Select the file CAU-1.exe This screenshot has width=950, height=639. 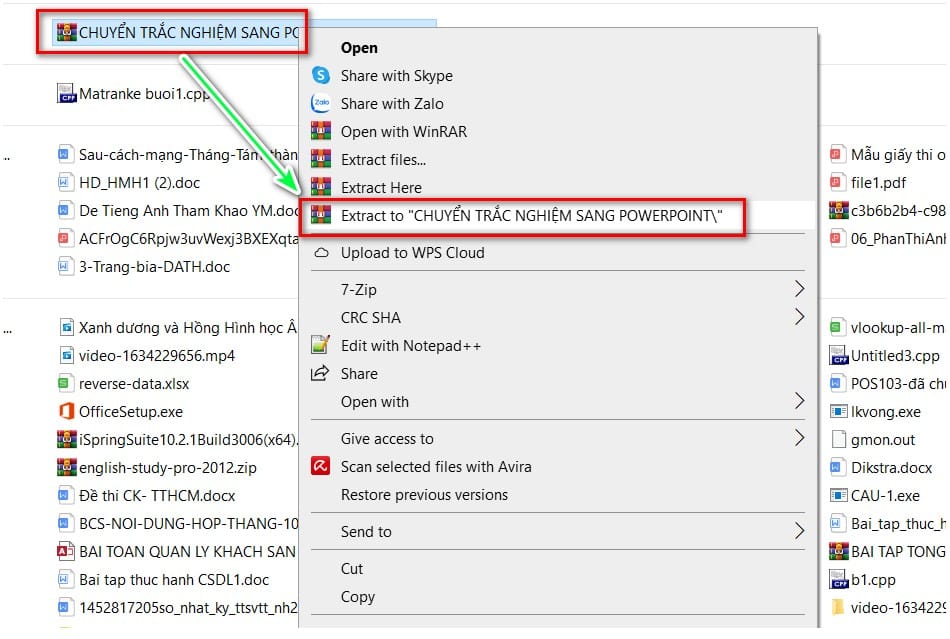(875, 495)
